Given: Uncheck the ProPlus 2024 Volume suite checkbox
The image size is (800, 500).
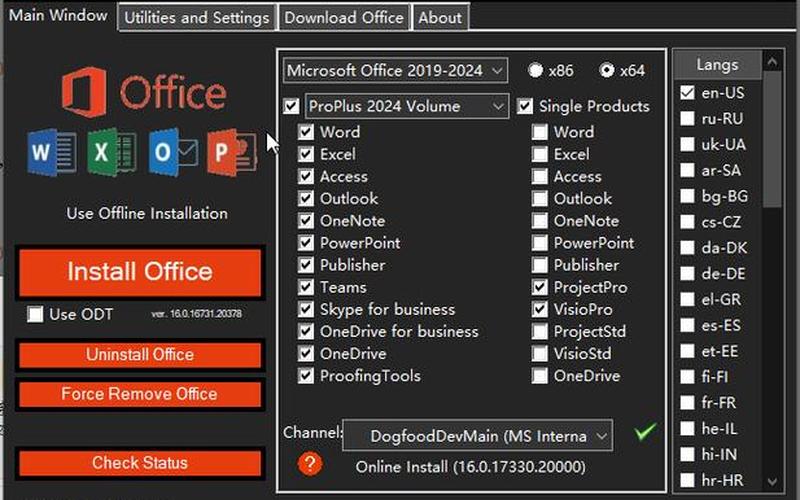Looking at the screenshot, I should click(291, 106).
